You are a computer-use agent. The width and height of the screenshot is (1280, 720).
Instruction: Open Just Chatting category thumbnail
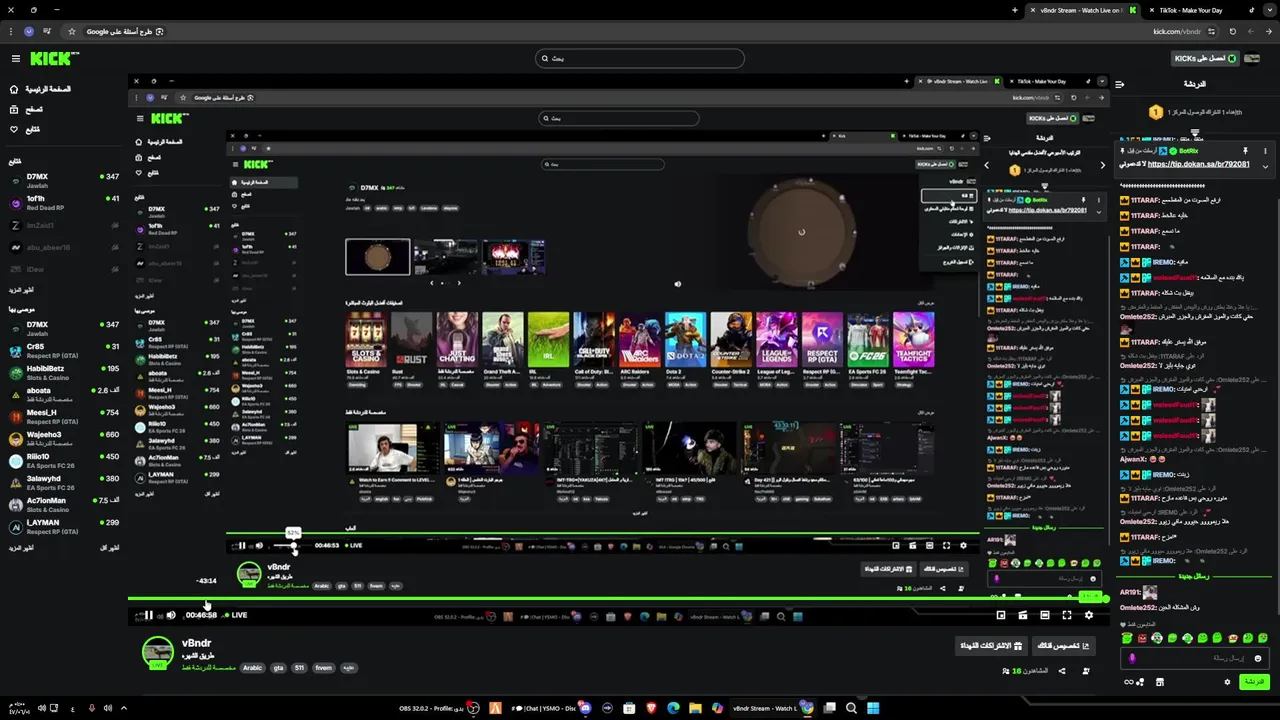[457, 340]
